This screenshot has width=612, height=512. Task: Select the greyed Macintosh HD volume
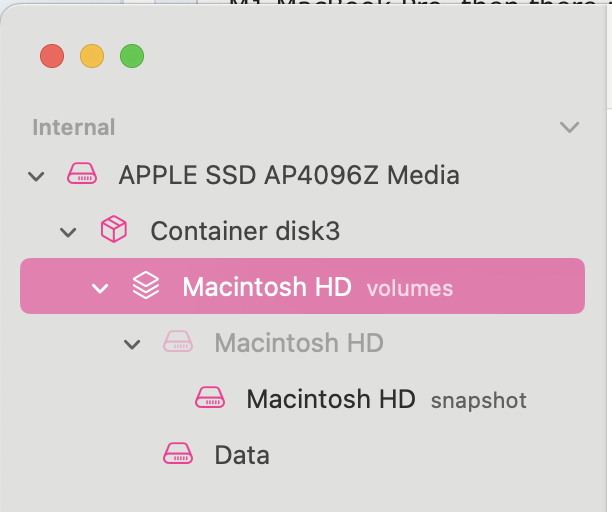tap(298, 343)
